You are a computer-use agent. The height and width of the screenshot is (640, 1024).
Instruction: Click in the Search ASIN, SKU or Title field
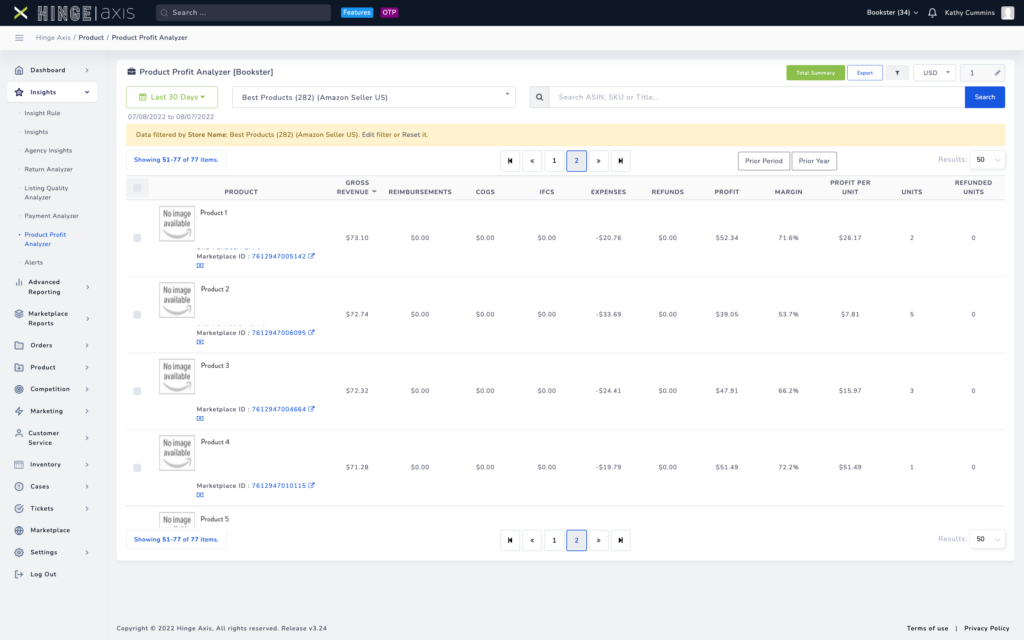pyautogui.click(x=756, y=97)
